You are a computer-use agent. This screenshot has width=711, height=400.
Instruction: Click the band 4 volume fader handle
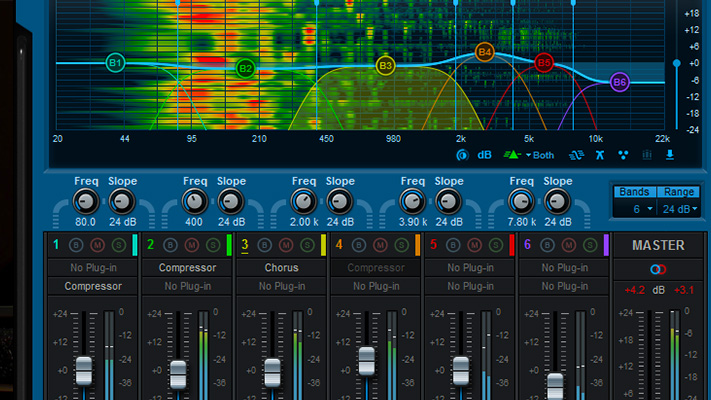tap(367, 359)
